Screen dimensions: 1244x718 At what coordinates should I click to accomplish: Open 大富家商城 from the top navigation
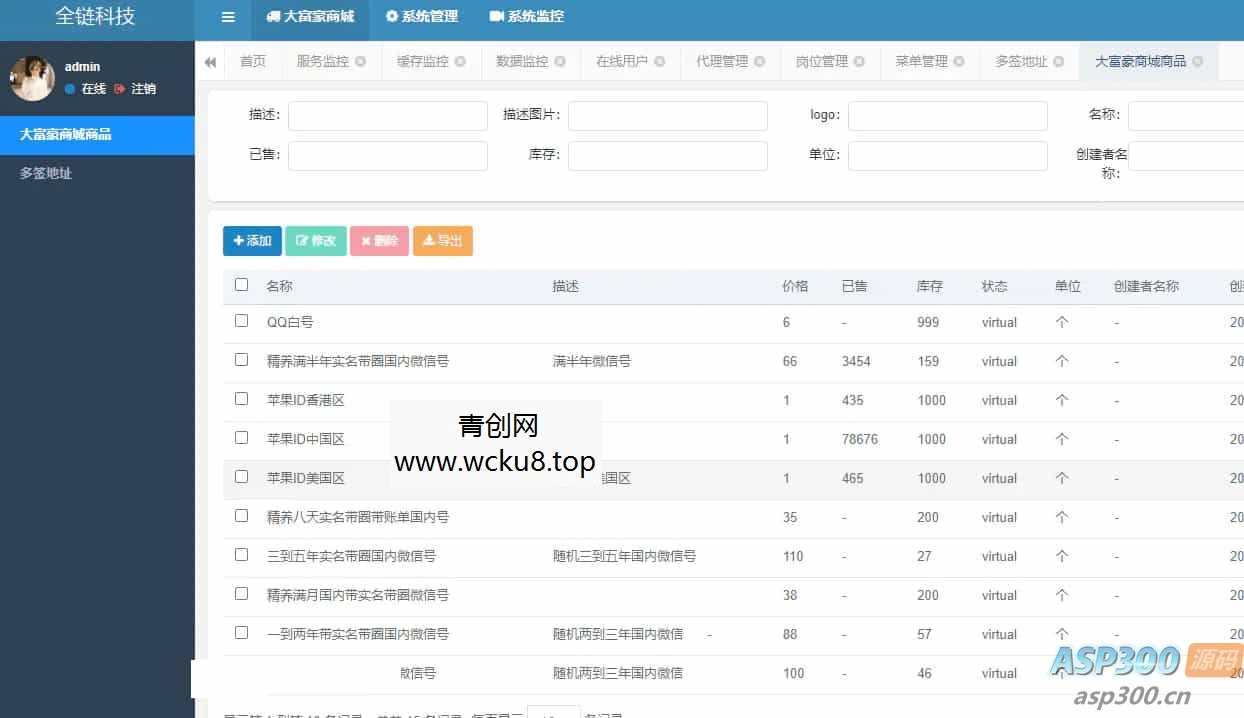point(311,16)
